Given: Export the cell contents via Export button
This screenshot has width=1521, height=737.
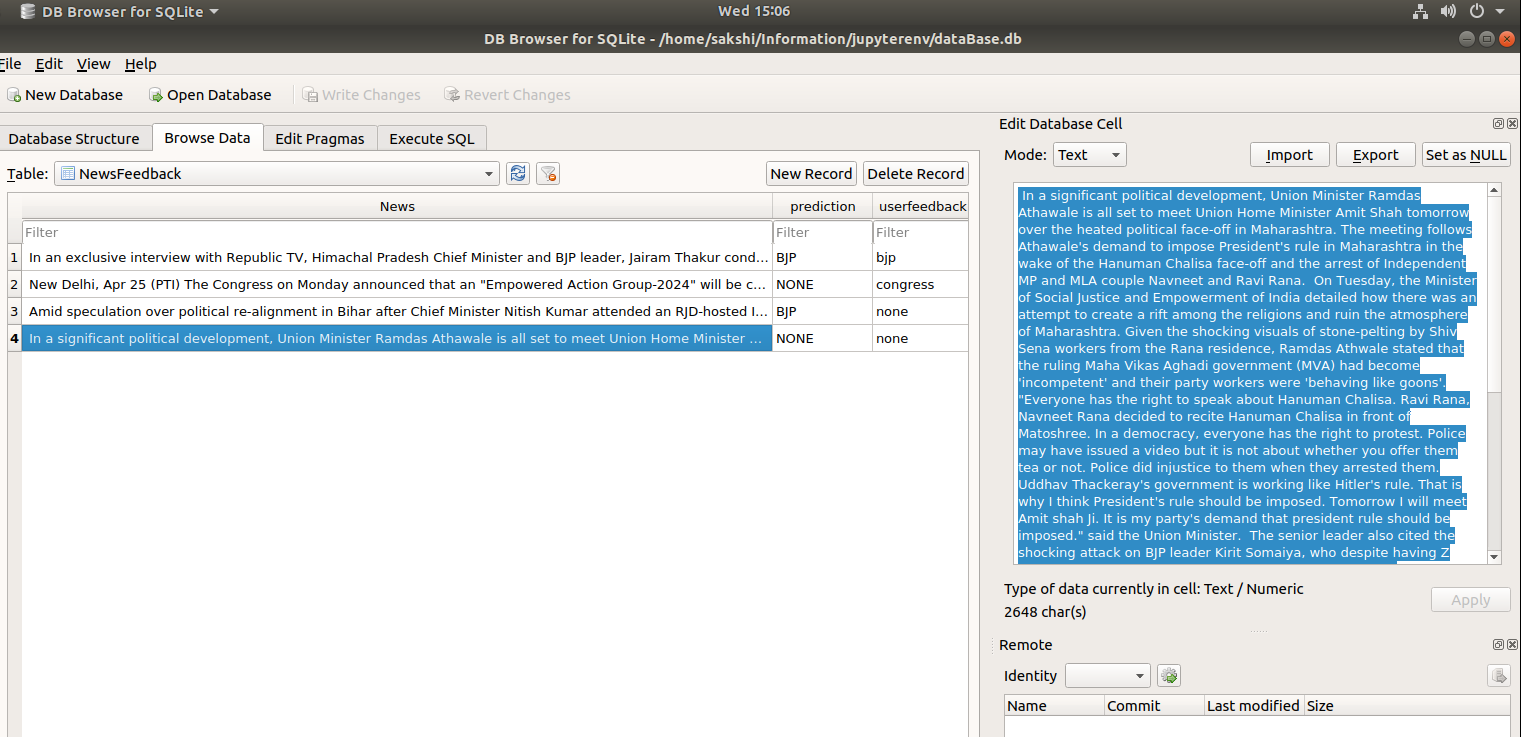Looking at the screenshot, I should coord(1375,154).
